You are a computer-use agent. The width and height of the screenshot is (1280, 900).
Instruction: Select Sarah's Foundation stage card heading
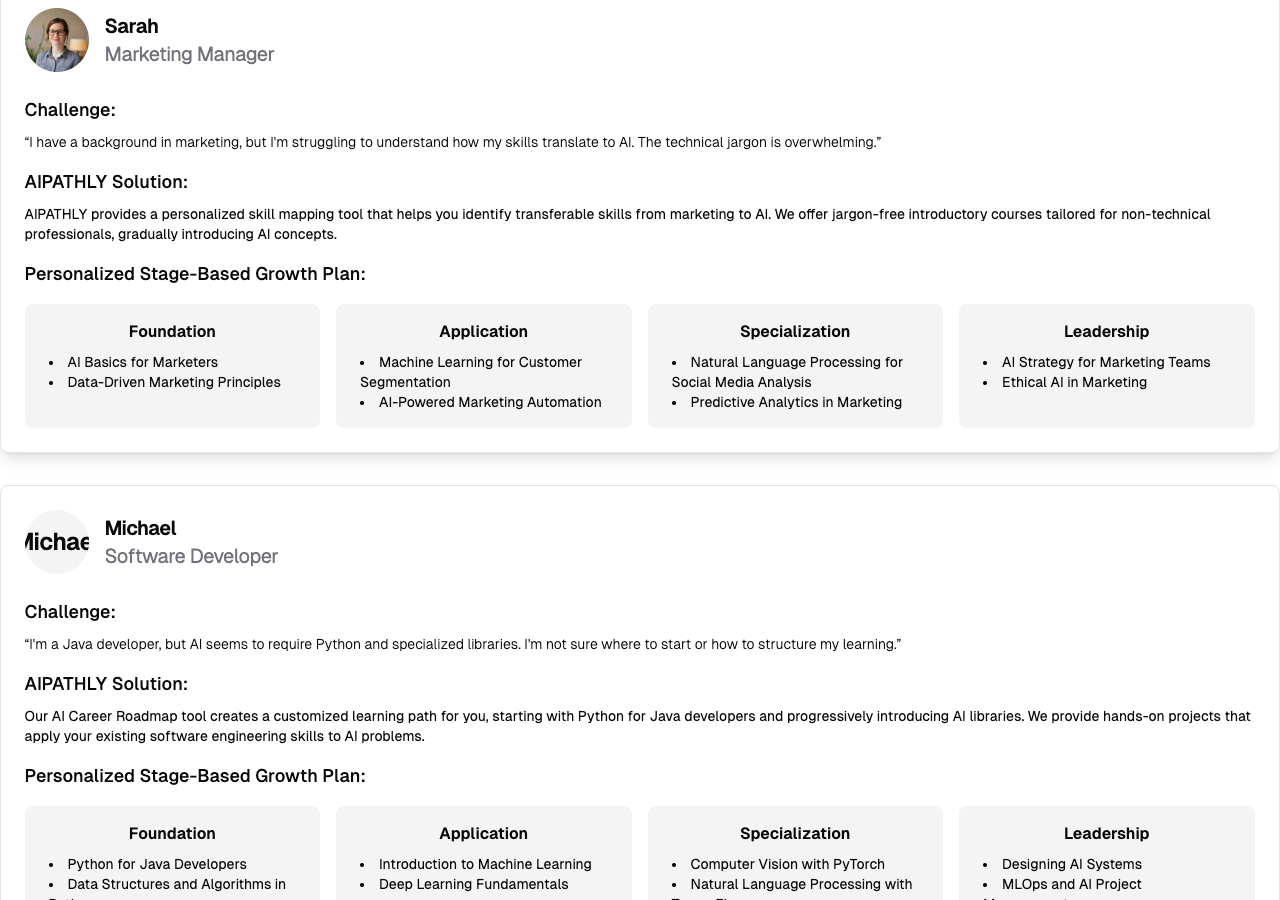click(x=172, y=331)
